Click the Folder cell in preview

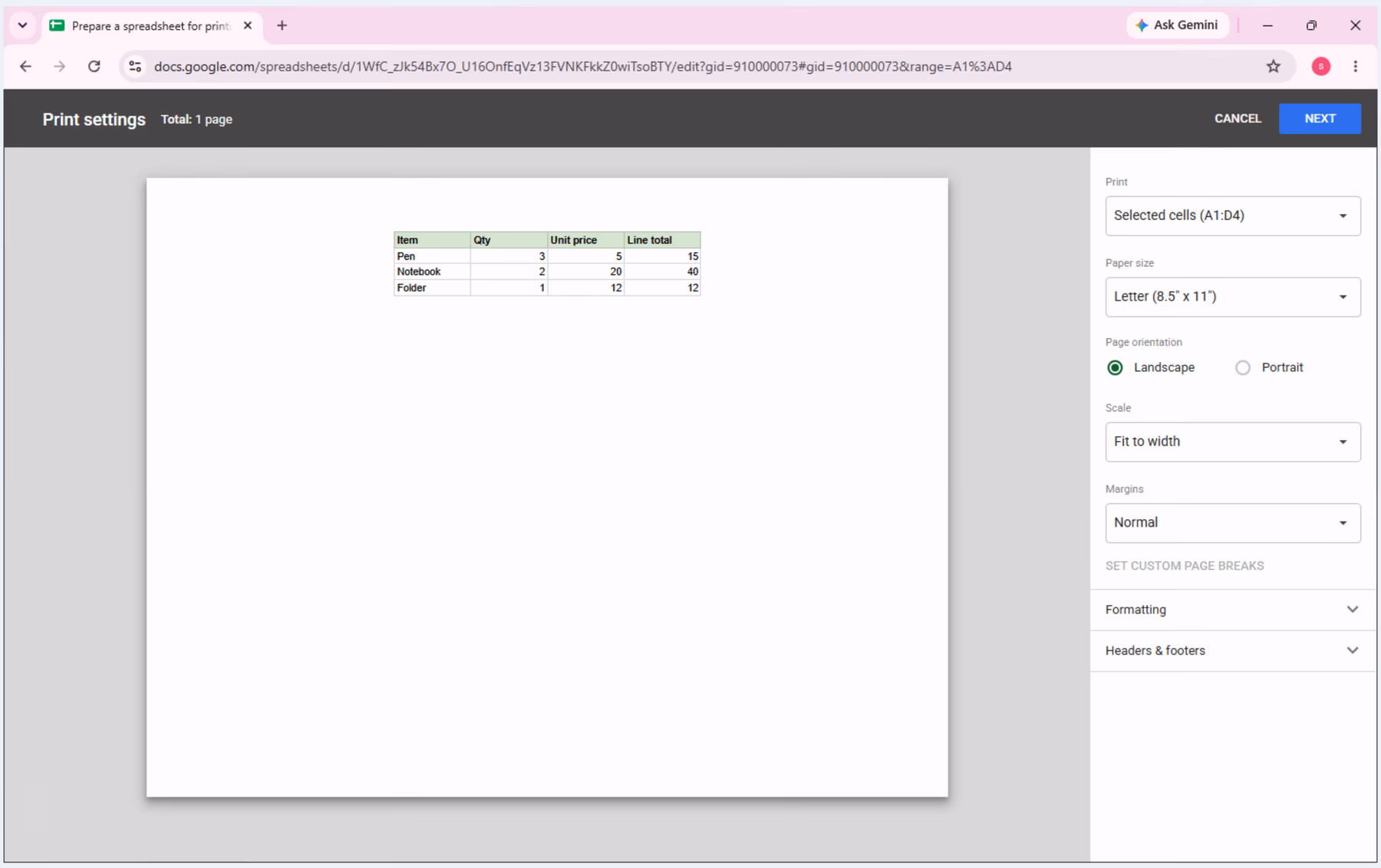tap(432, 288)
